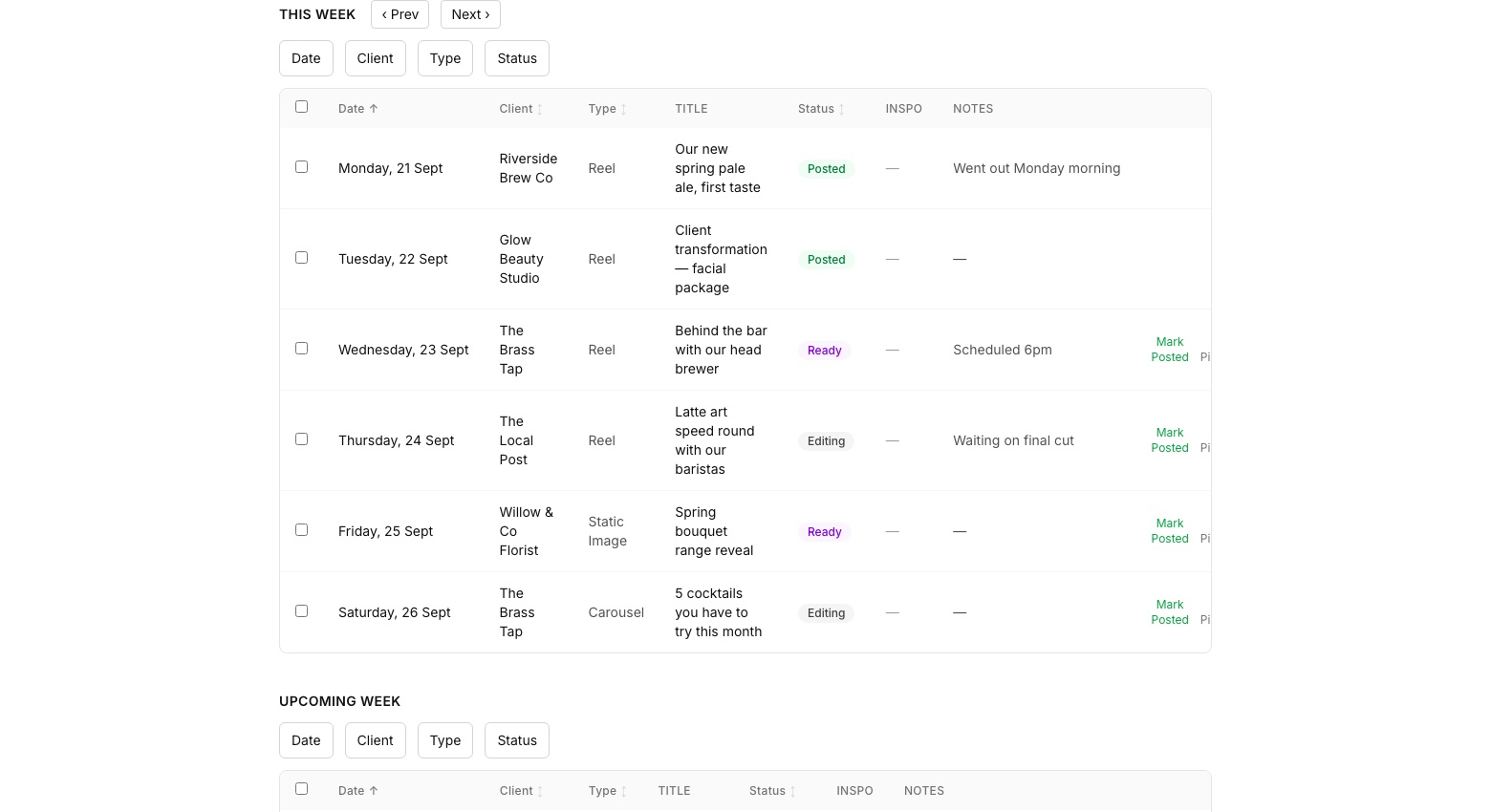Go to the previous week with Prev
1491x812 pixels.
(400, 14)
